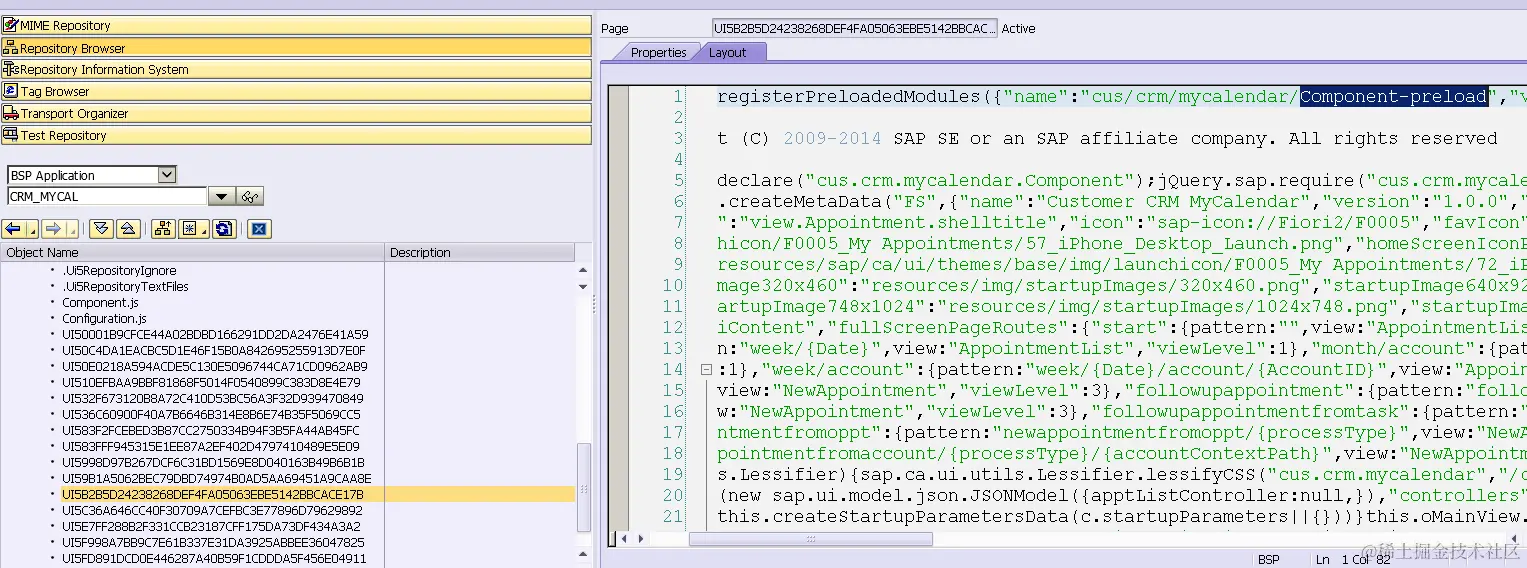Select Configuration.js in the object tree
Screen dimensions: 1527x568
[104, 318]
